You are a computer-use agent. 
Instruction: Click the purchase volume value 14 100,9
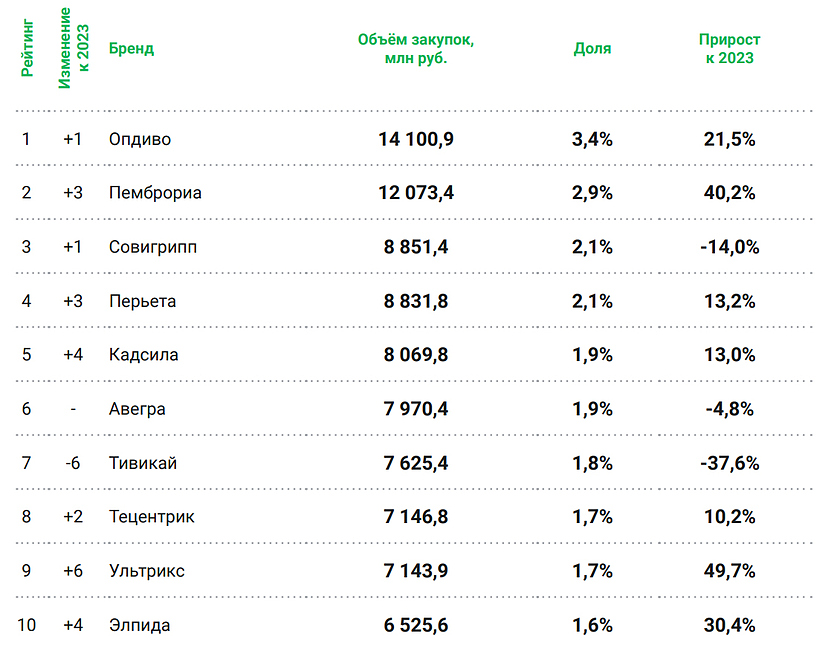click(x=416, y=139)
